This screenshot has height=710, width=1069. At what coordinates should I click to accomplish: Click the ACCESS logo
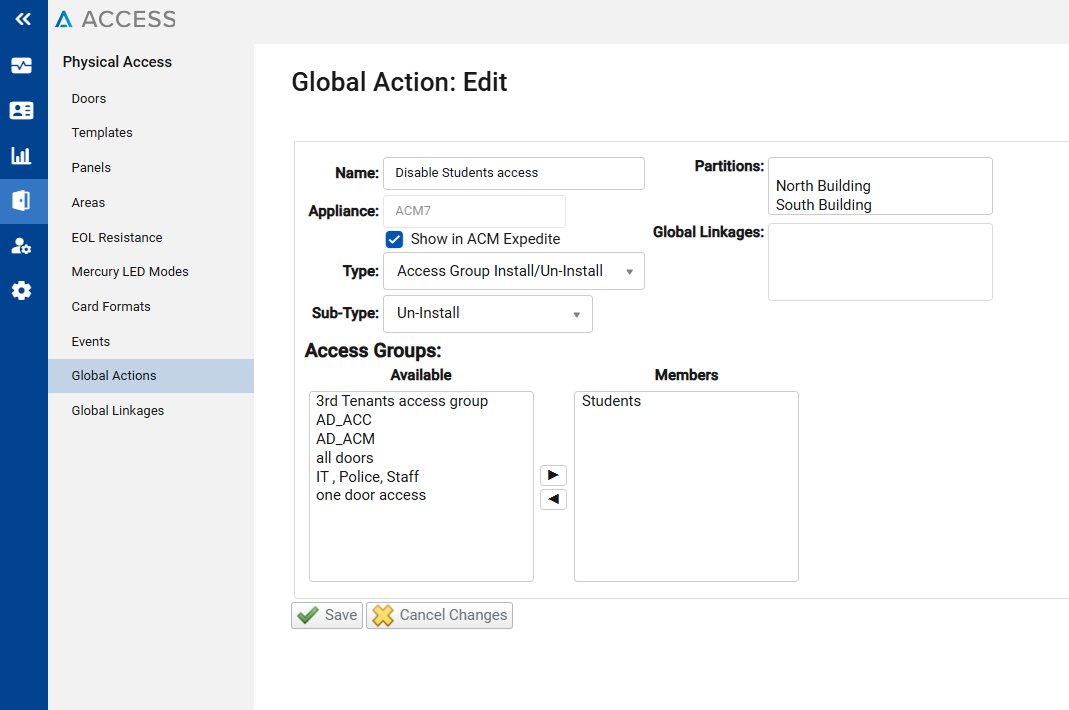115,19
